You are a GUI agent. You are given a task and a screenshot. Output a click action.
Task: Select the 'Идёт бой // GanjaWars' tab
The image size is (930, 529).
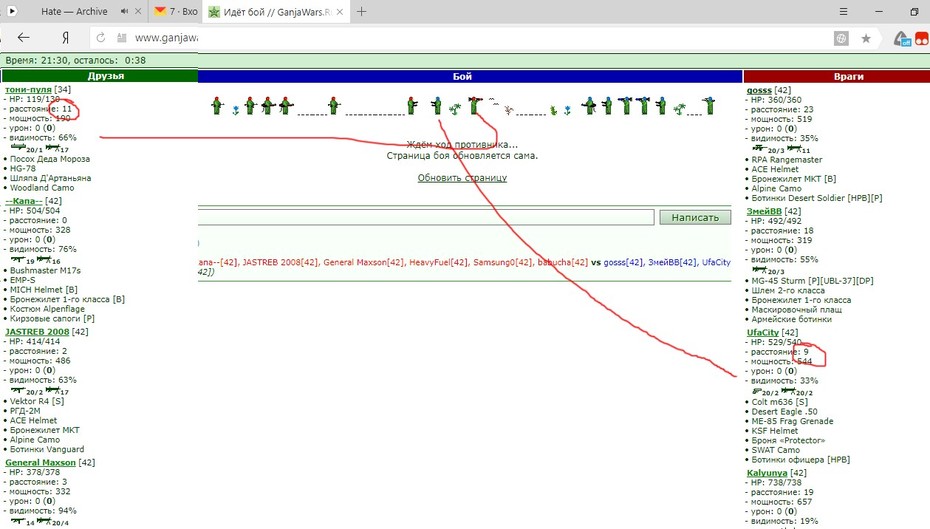pos(277,12)
